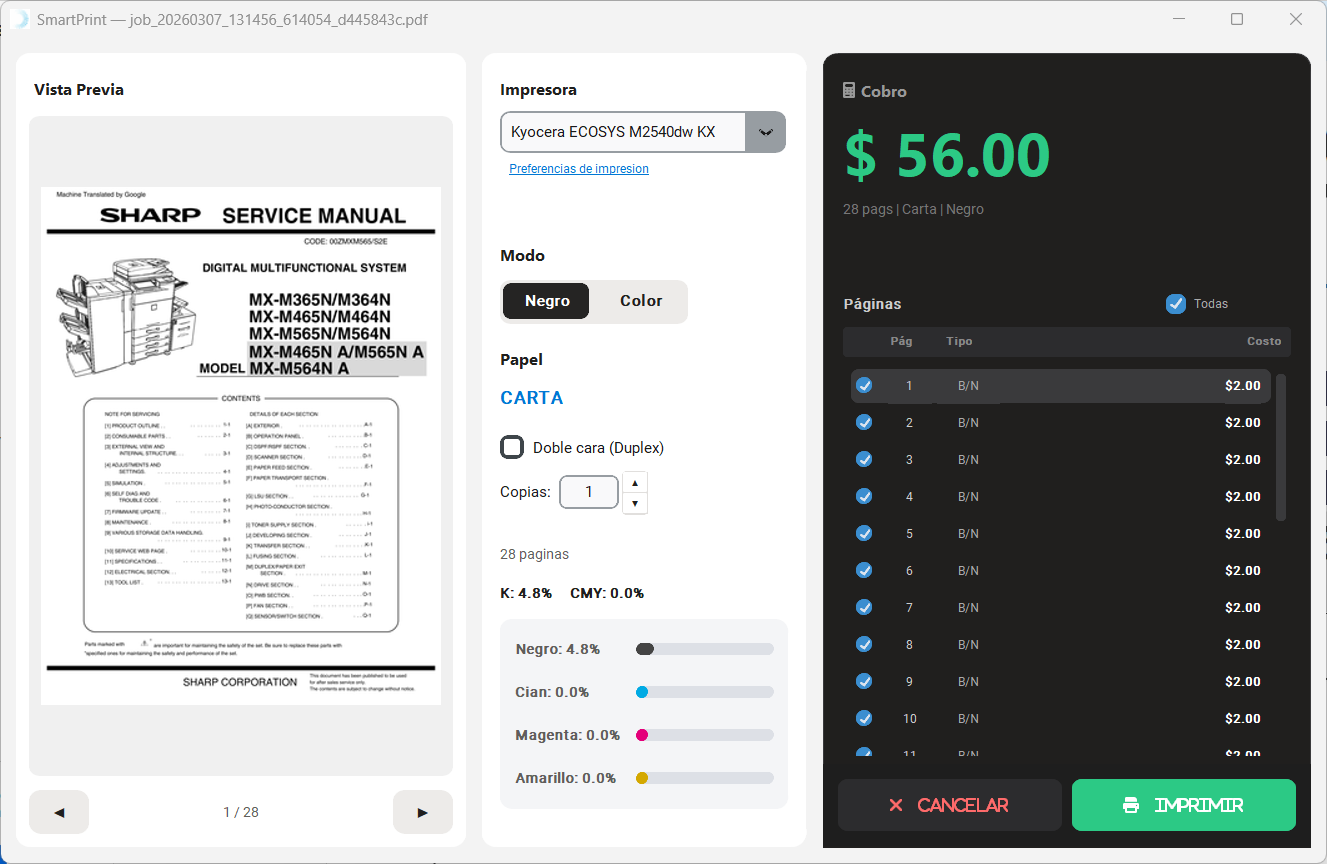The height and width of the screenshot is (864, 1327).
Task: Click the Kyocera ECOSYS printer combo box
Action: 620,132
